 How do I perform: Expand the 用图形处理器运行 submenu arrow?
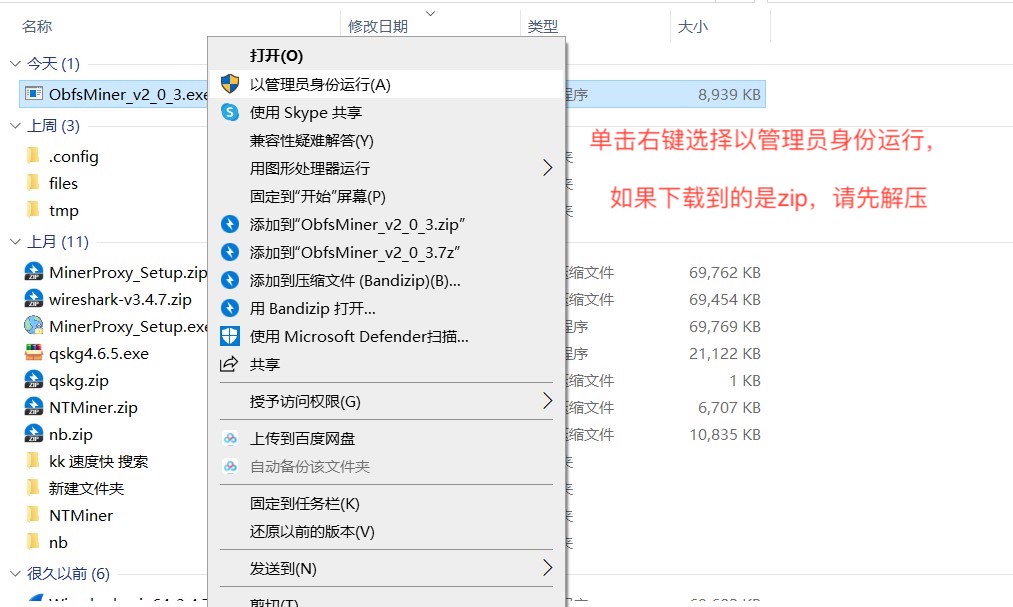547,168
